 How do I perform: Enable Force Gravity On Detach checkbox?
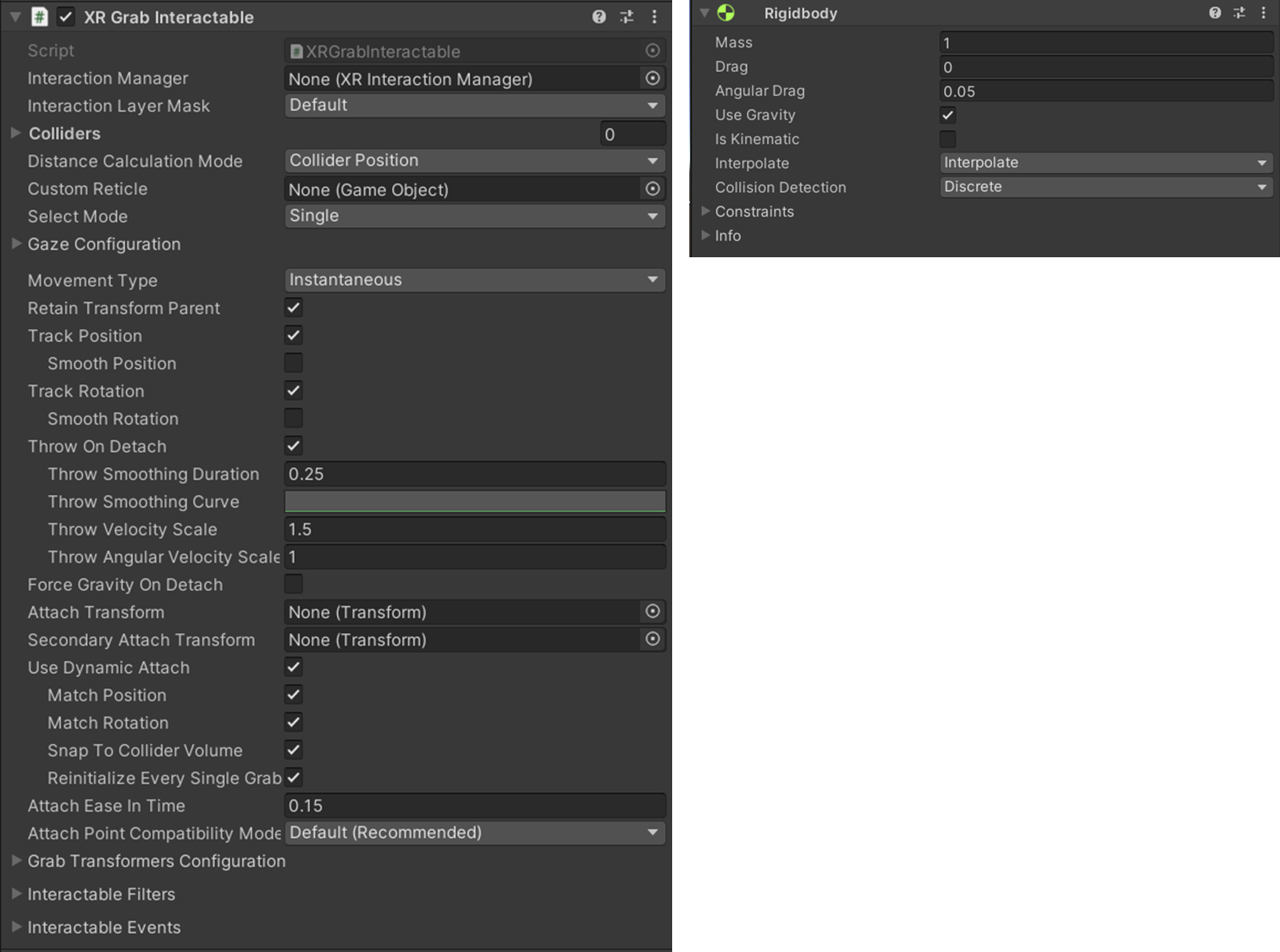point(294,584)
